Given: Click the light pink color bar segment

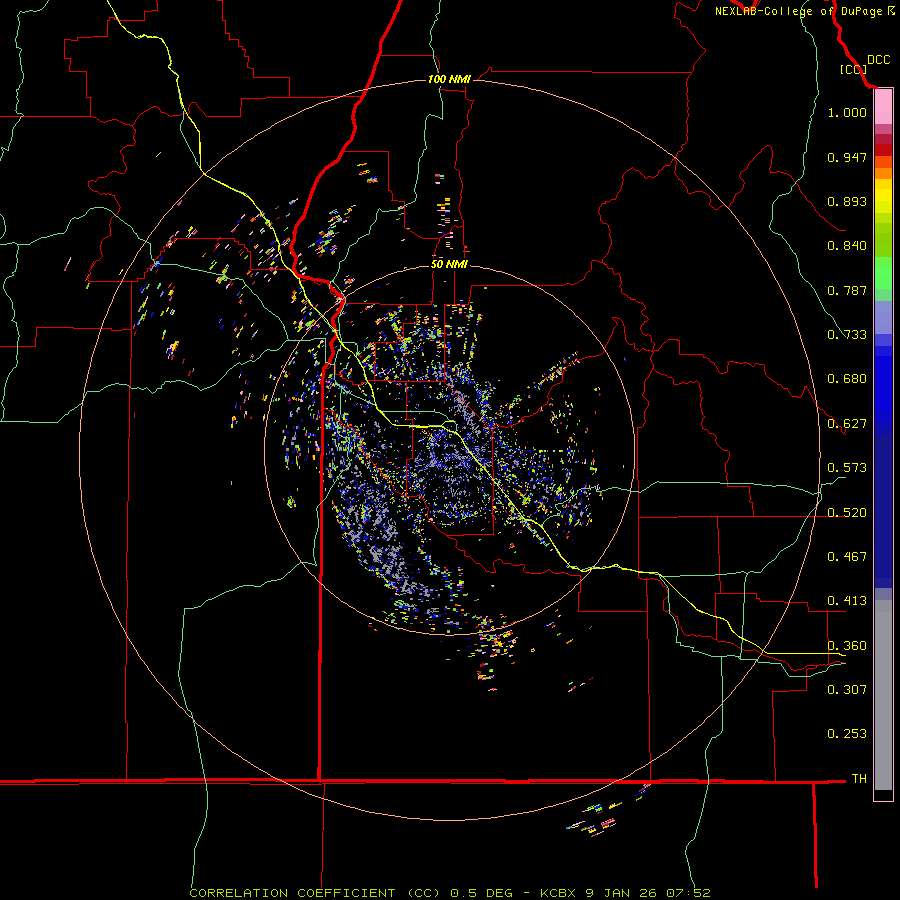Looking at the screenshot, I should [x=883, y=107].
